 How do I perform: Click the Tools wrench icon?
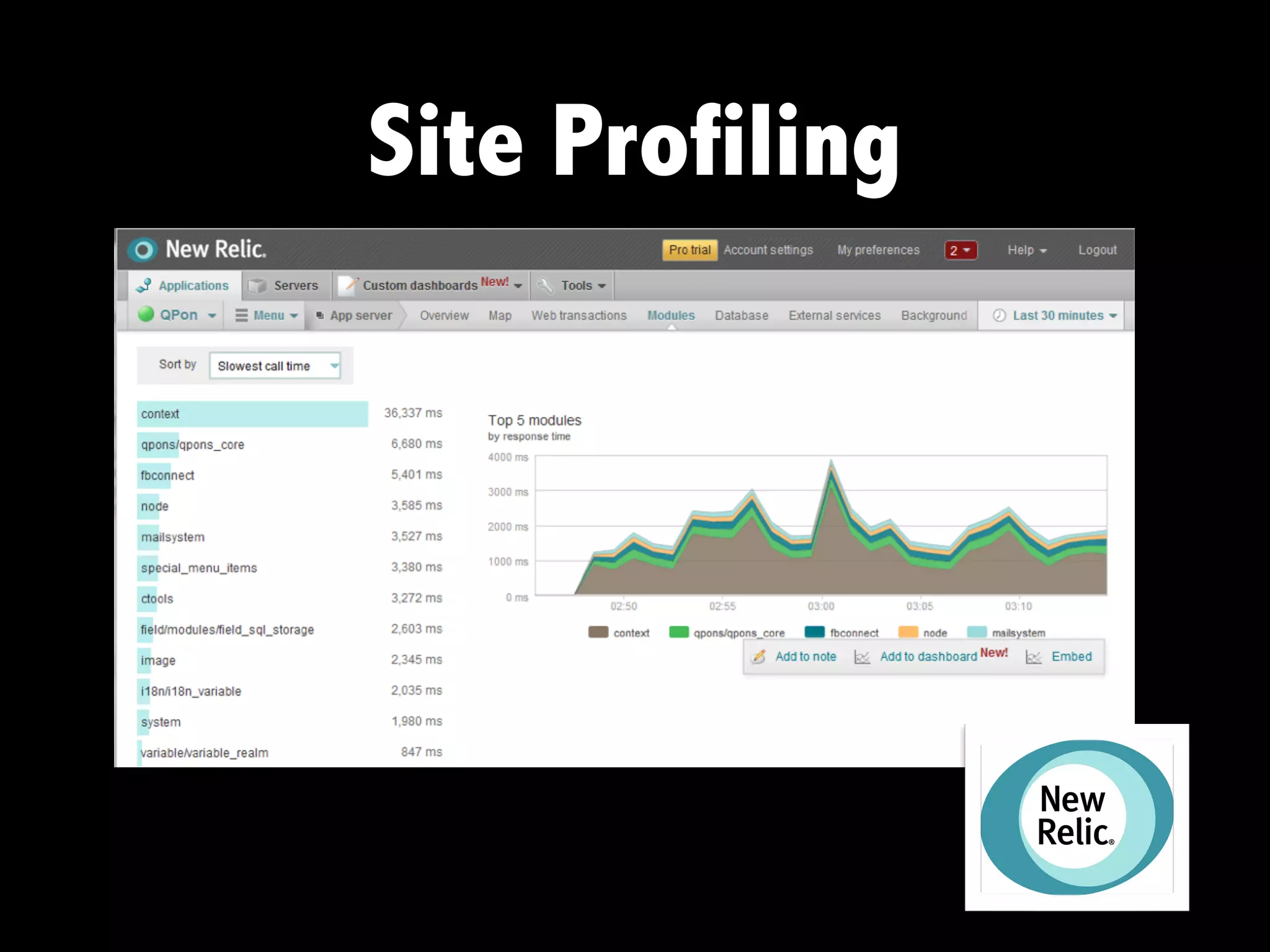546,285
